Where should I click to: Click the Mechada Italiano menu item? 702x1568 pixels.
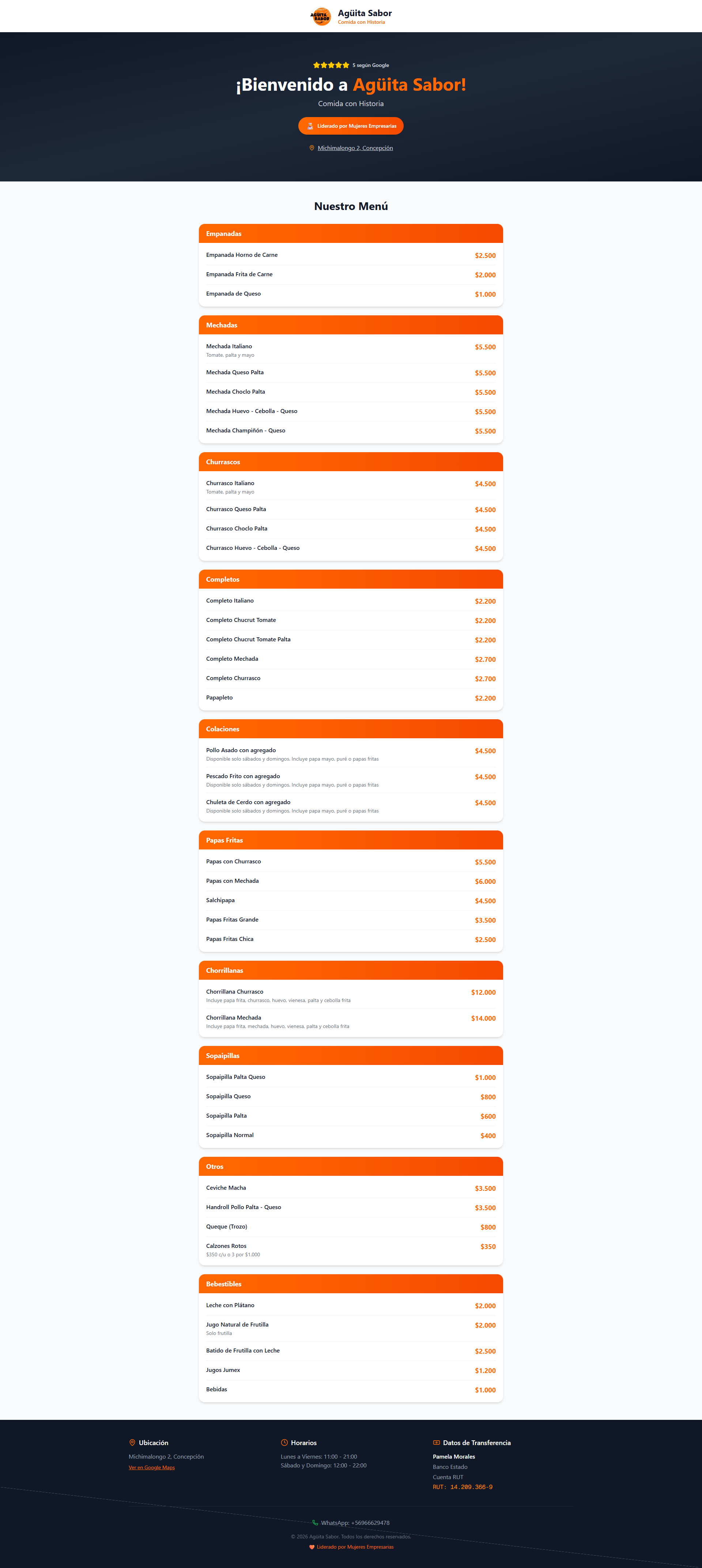pyautogui.click(x=229, y=346)
